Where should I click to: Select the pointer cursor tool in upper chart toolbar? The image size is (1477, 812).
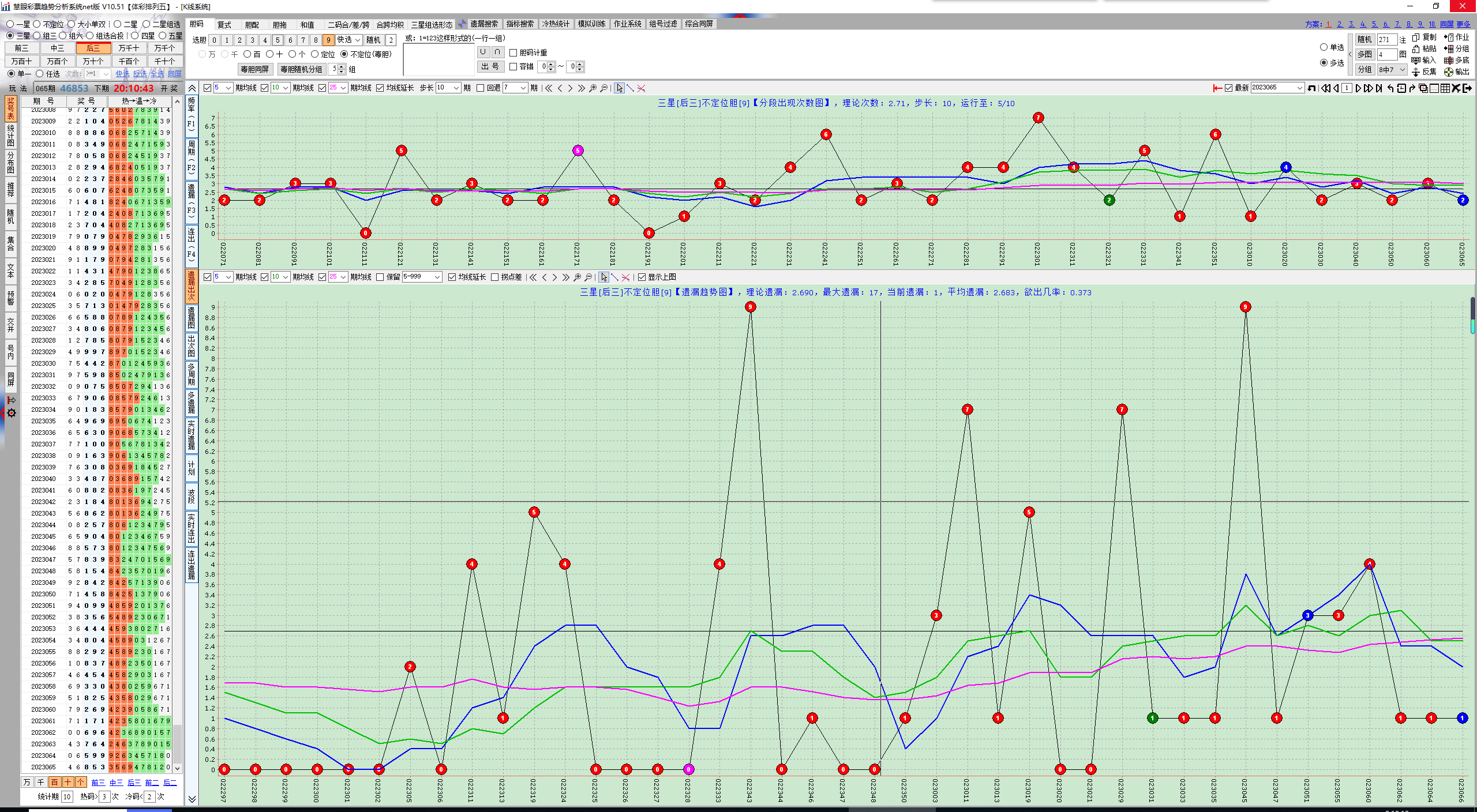click(x=619, y=88)
